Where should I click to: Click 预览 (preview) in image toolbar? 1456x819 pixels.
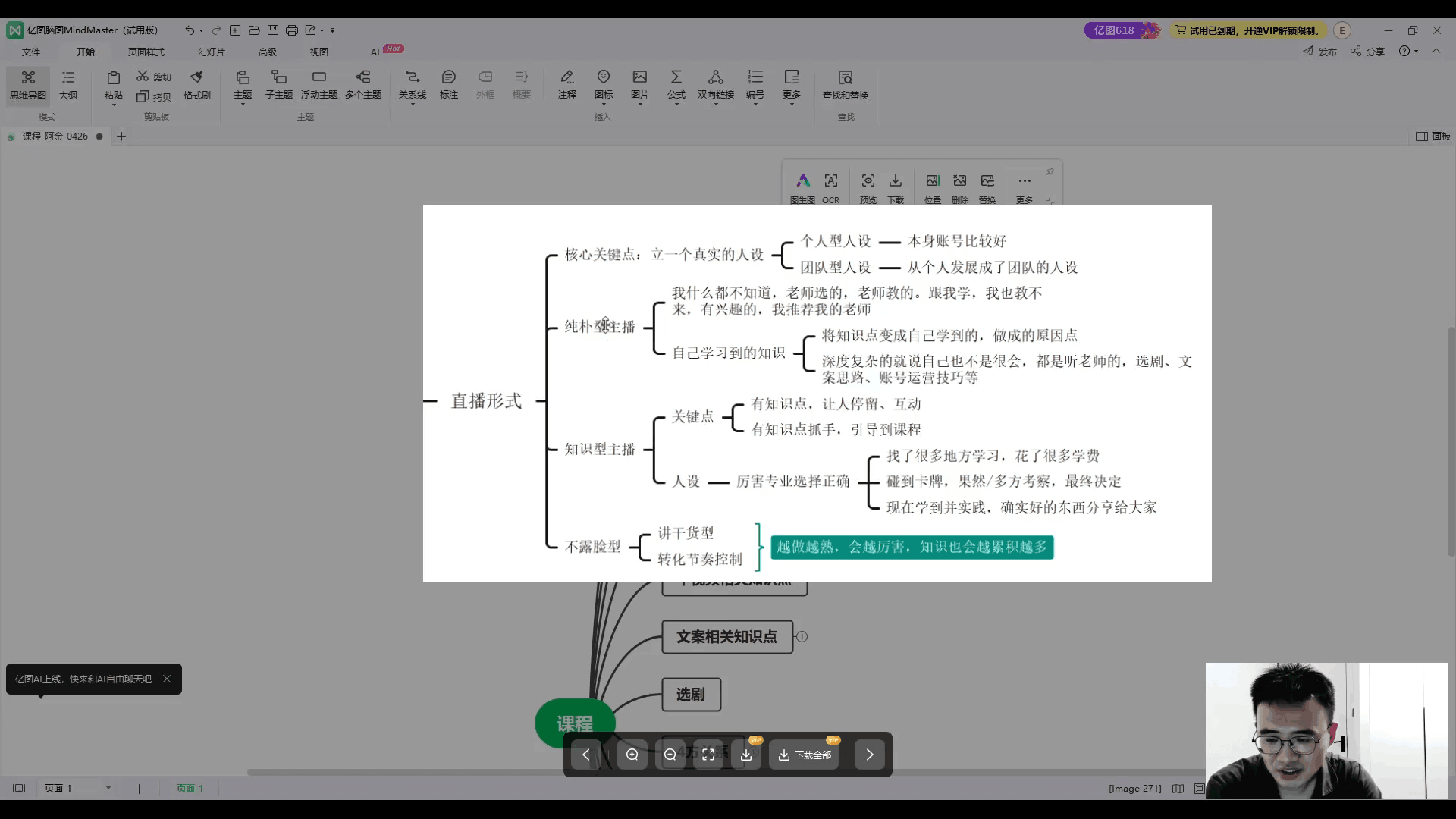[x=868, y=189]
